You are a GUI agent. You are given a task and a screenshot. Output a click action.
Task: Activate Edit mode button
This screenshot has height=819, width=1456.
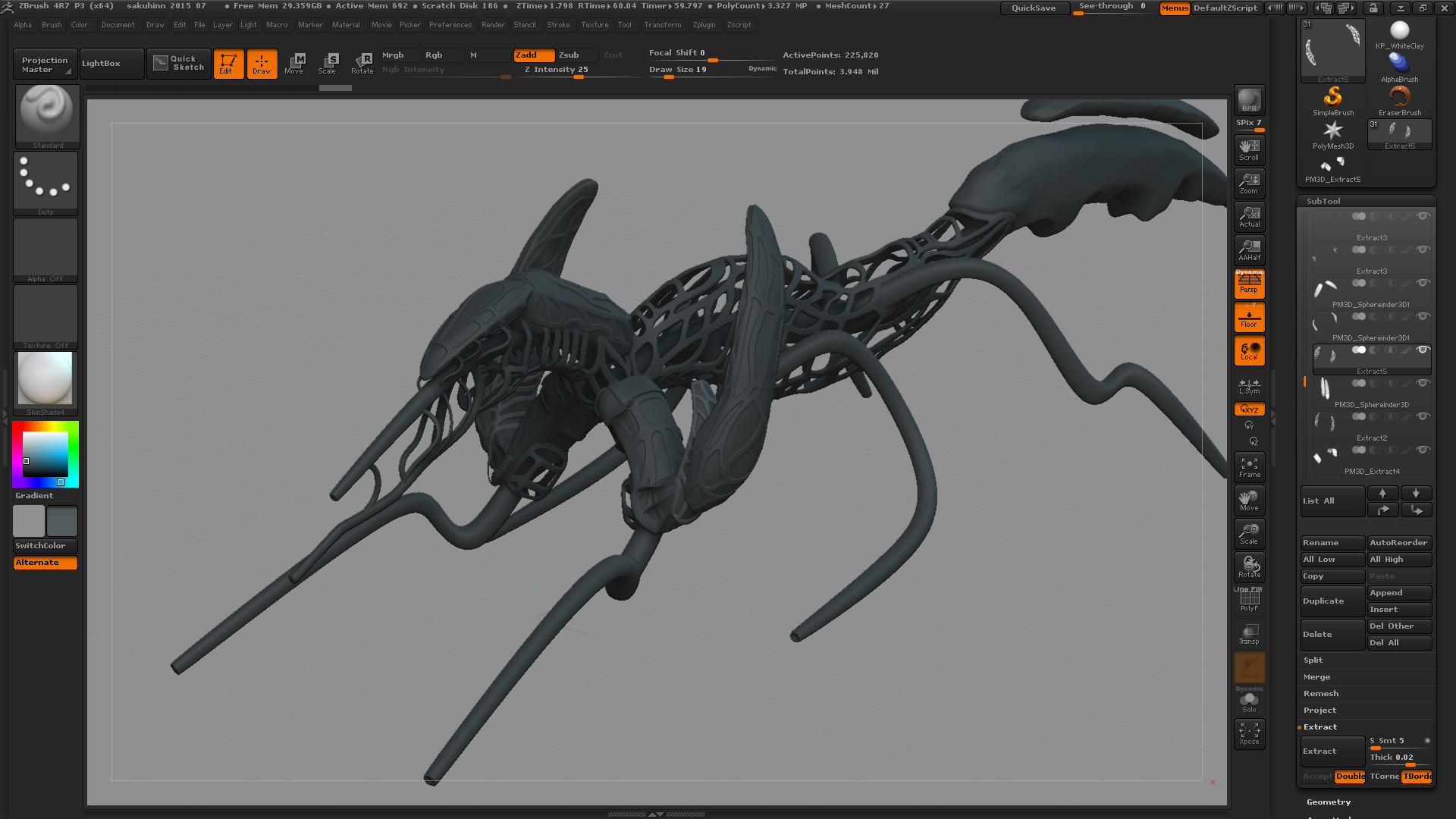click(228, 64)
